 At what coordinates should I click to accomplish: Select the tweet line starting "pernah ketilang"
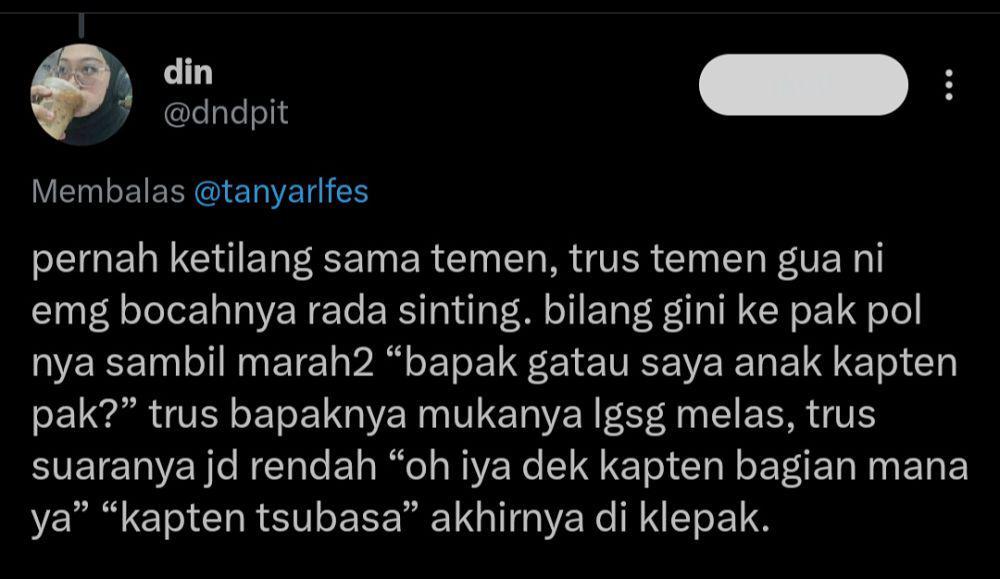[x=458, y=260]
